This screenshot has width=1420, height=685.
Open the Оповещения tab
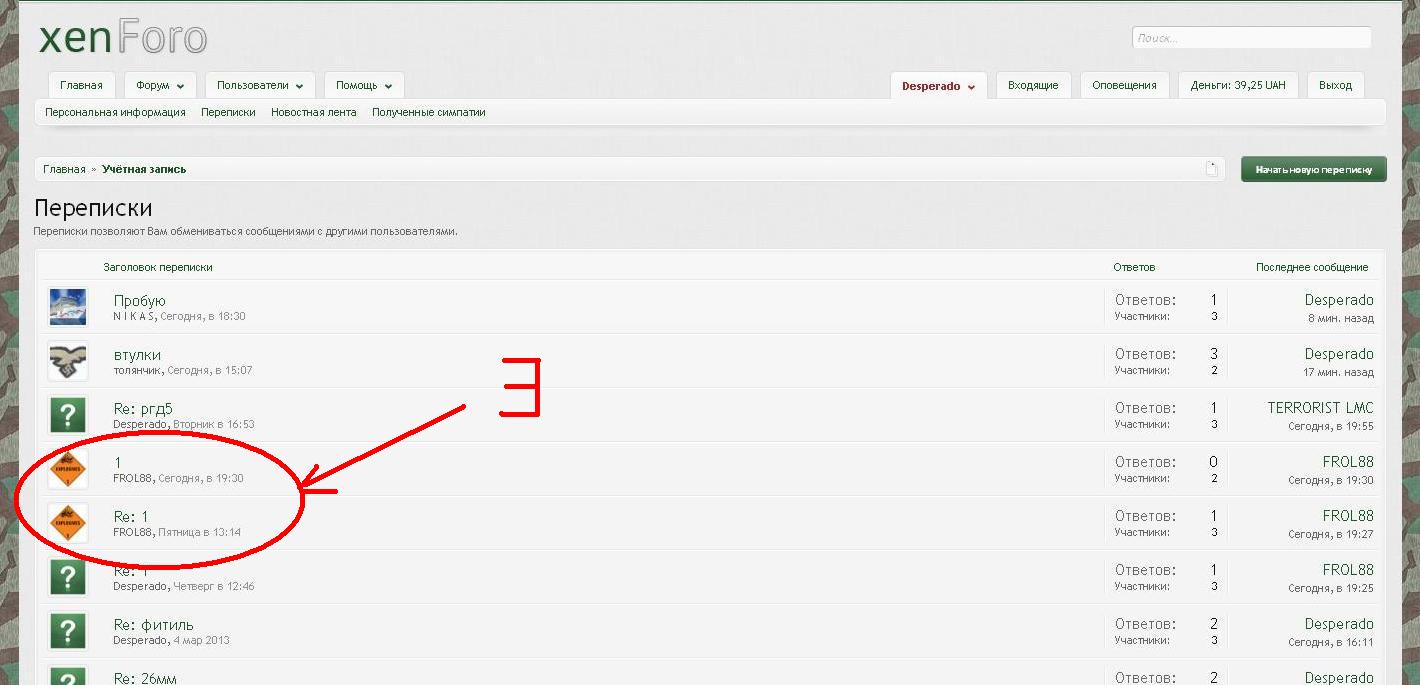coord(1124,86)
